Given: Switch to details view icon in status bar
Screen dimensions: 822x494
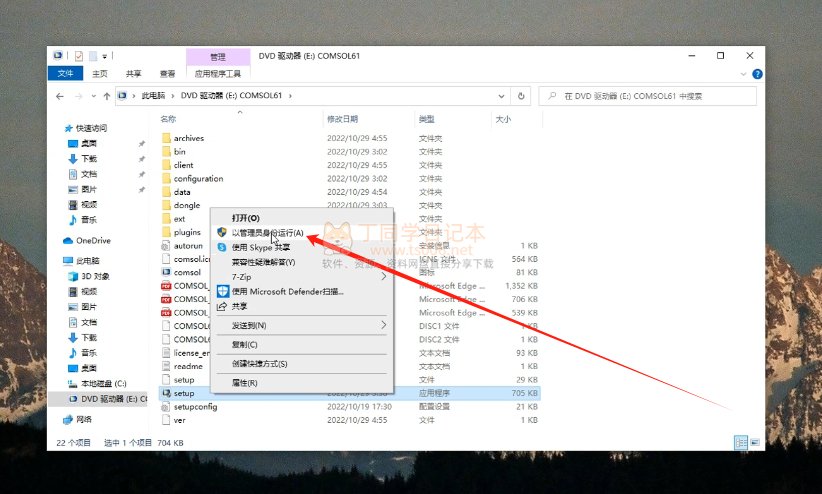Looking at the screenshot, I should pos(741,443).
